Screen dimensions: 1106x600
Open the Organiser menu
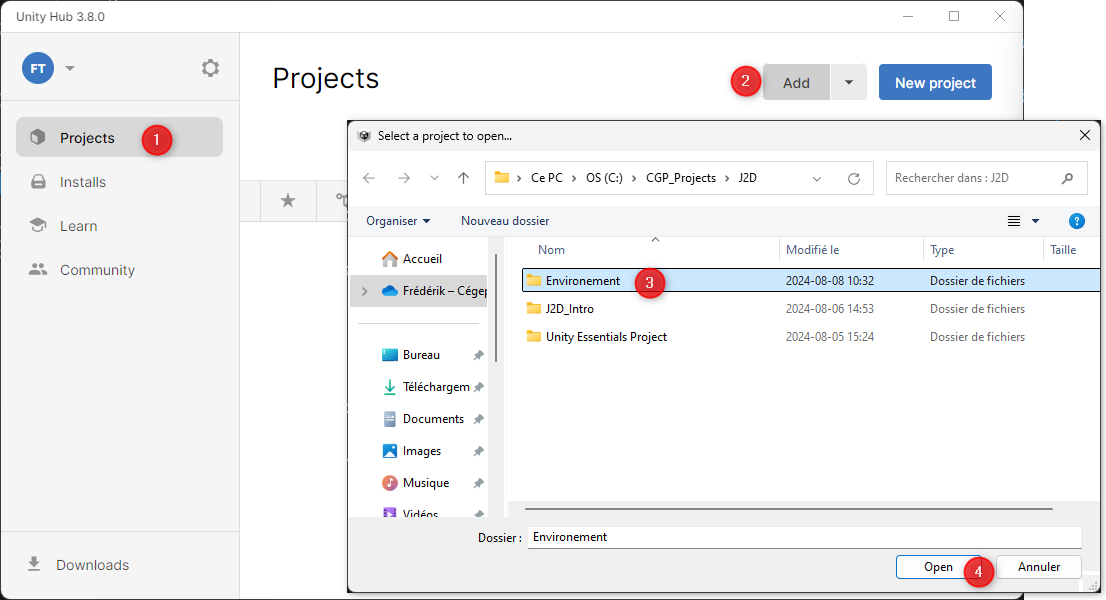point(398,220)
